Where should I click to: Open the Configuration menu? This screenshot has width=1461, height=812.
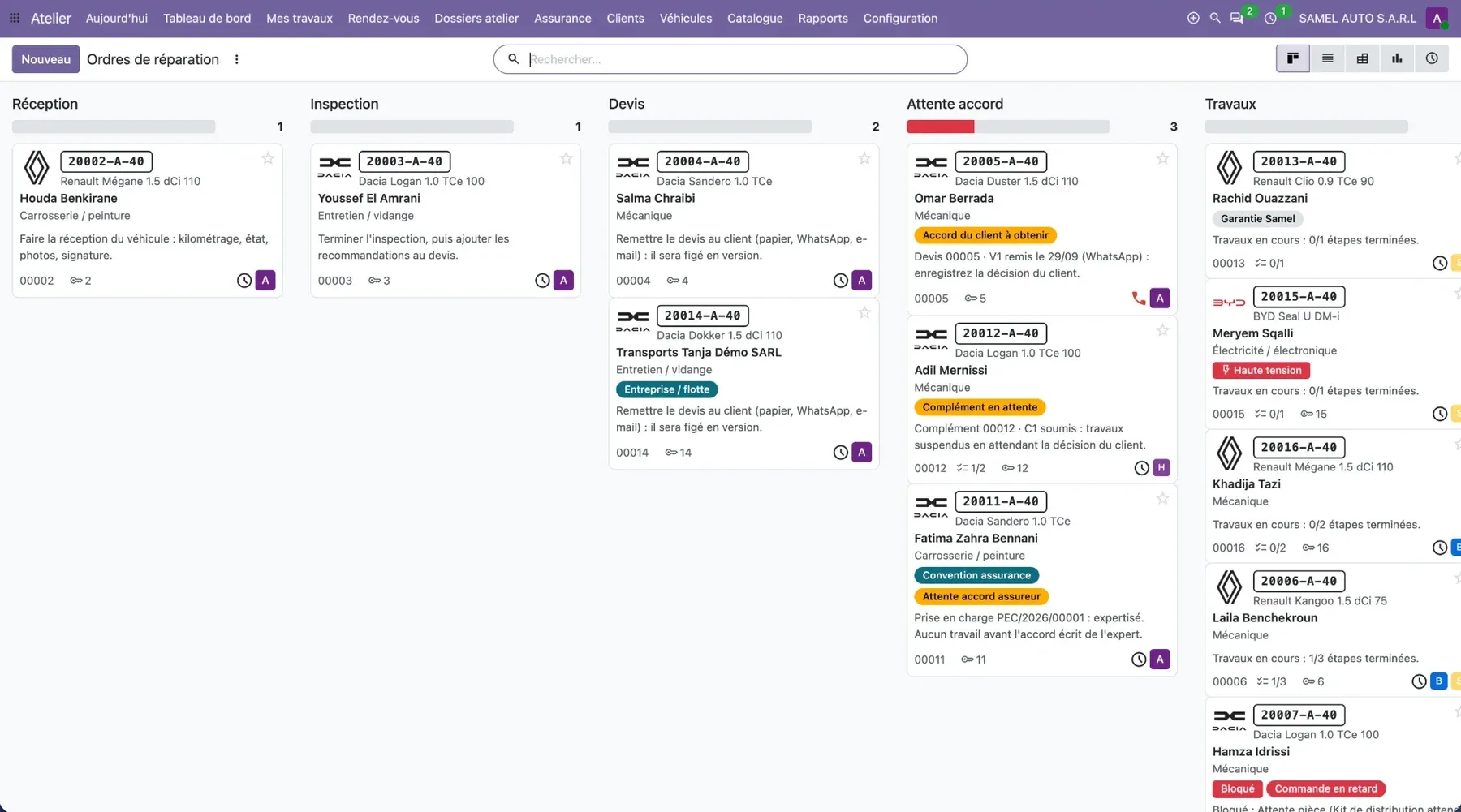(x=900, y=18)
